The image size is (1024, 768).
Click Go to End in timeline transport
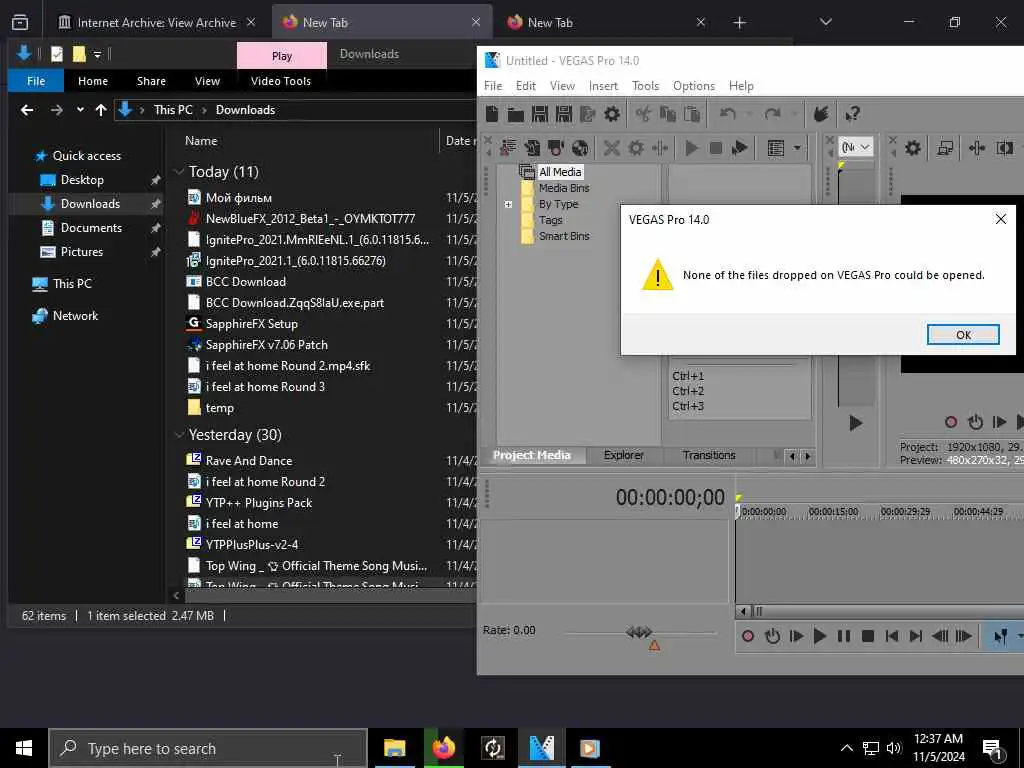(916, 636)
